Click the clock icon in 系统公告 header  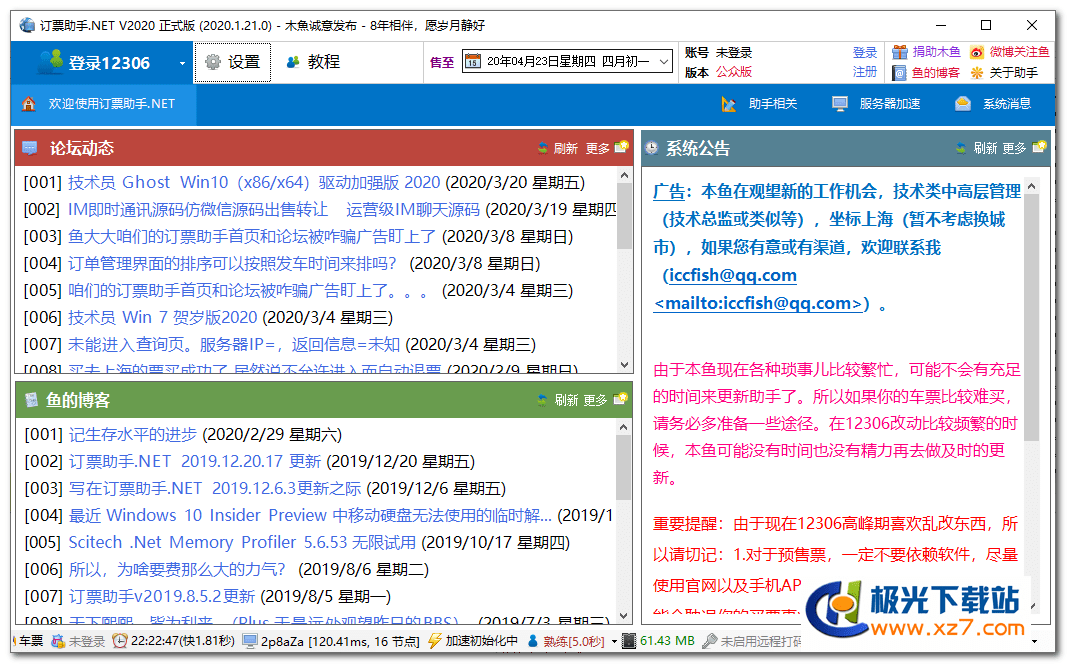pyautogui.click(x=652, y=148)
